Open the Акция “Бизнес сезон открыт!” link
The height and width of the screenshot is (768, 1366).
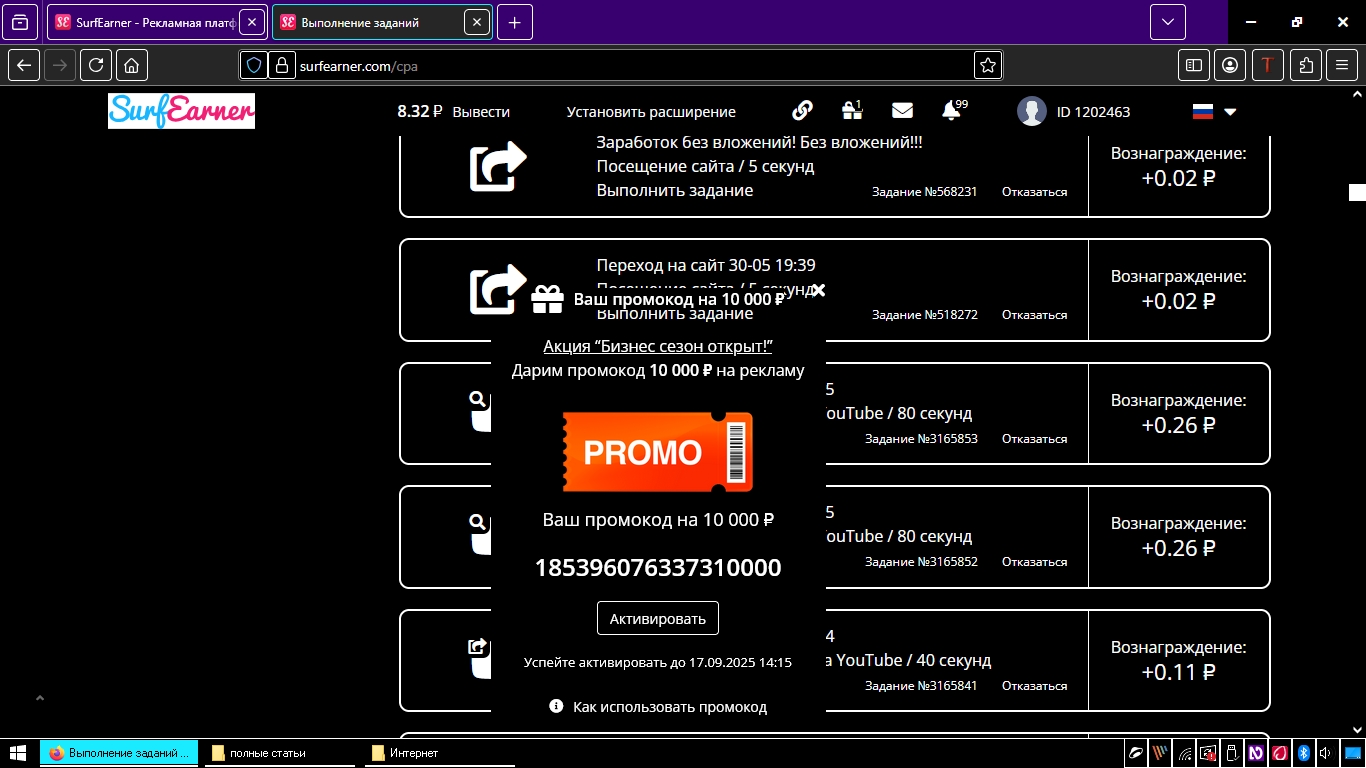(657, 346)
